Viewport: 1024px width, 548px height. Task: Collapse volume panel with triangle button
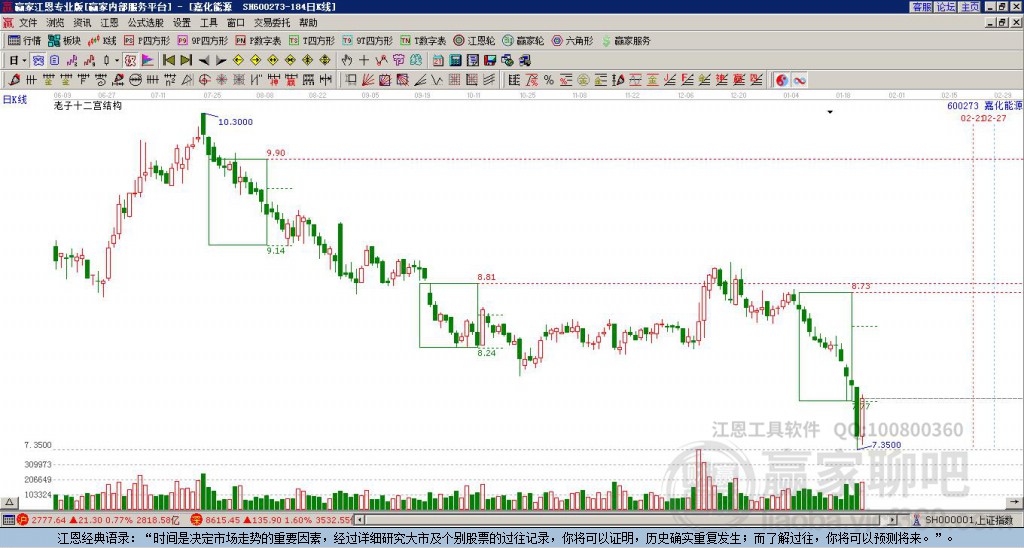click(9, 503)
